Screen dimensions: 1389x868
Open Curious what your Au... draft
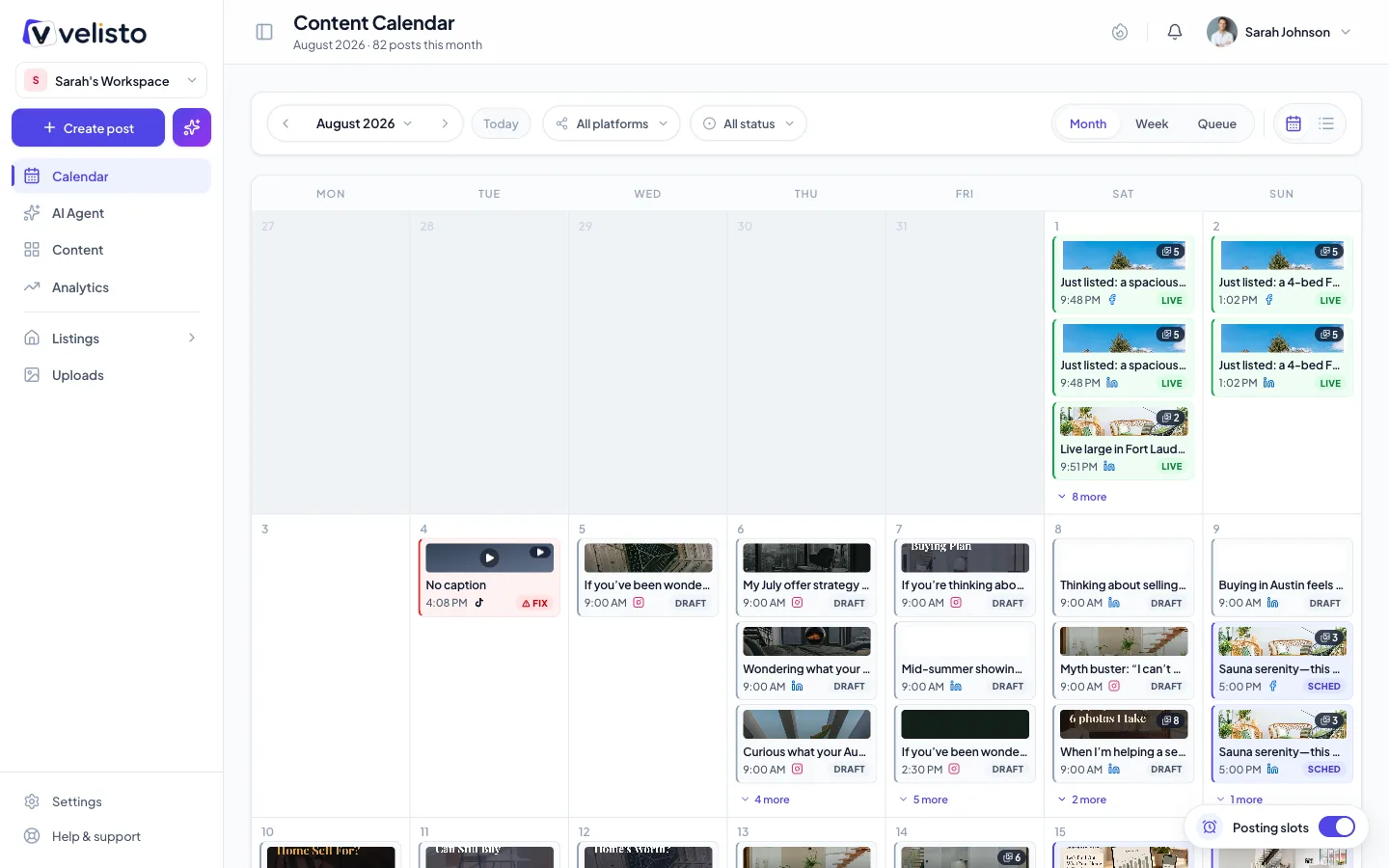[806, 744]
